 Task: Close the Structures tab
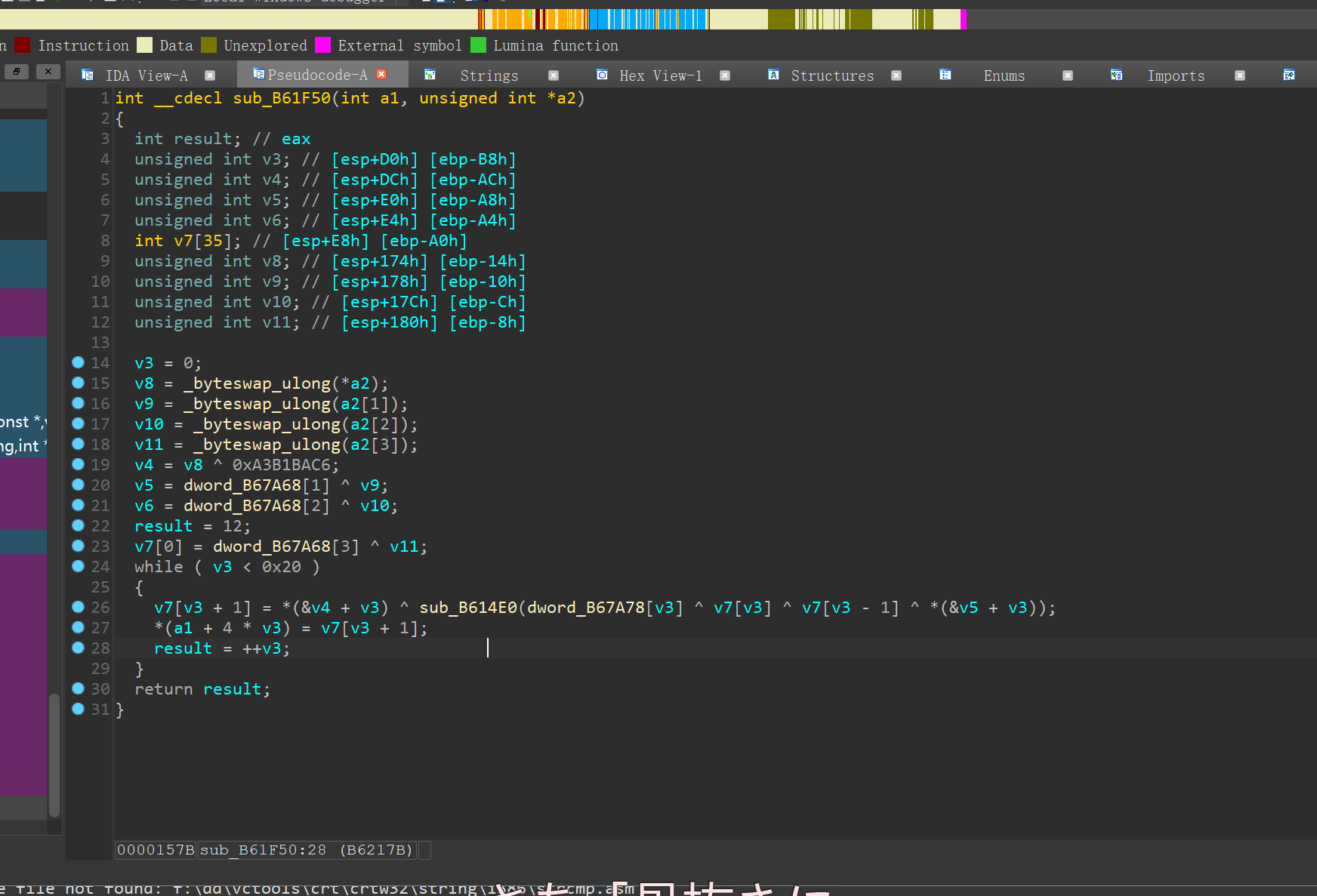896,75
